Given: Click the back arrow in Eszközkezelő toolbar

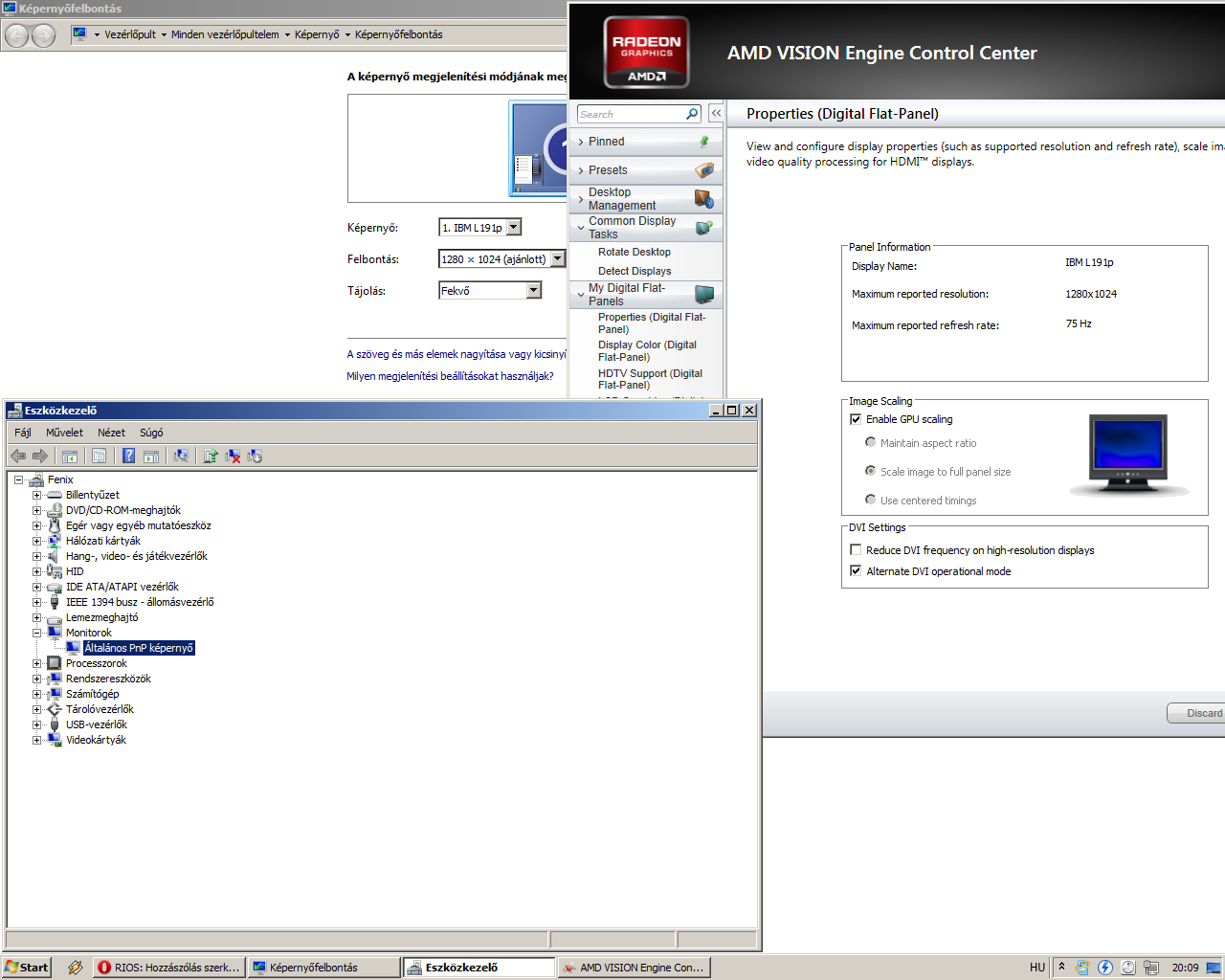Looking at the screenshot, I should click(18, 457).
